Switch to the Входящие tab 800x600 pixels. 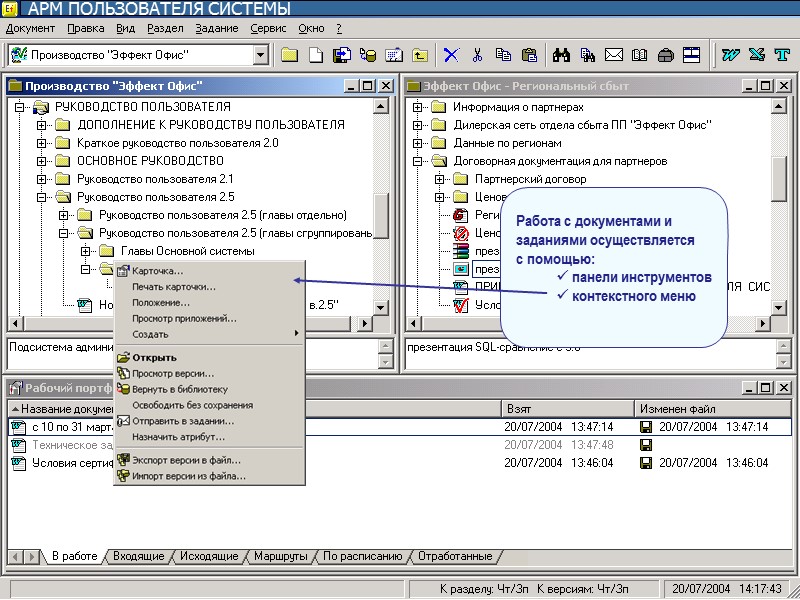click(x=139, y=556)
